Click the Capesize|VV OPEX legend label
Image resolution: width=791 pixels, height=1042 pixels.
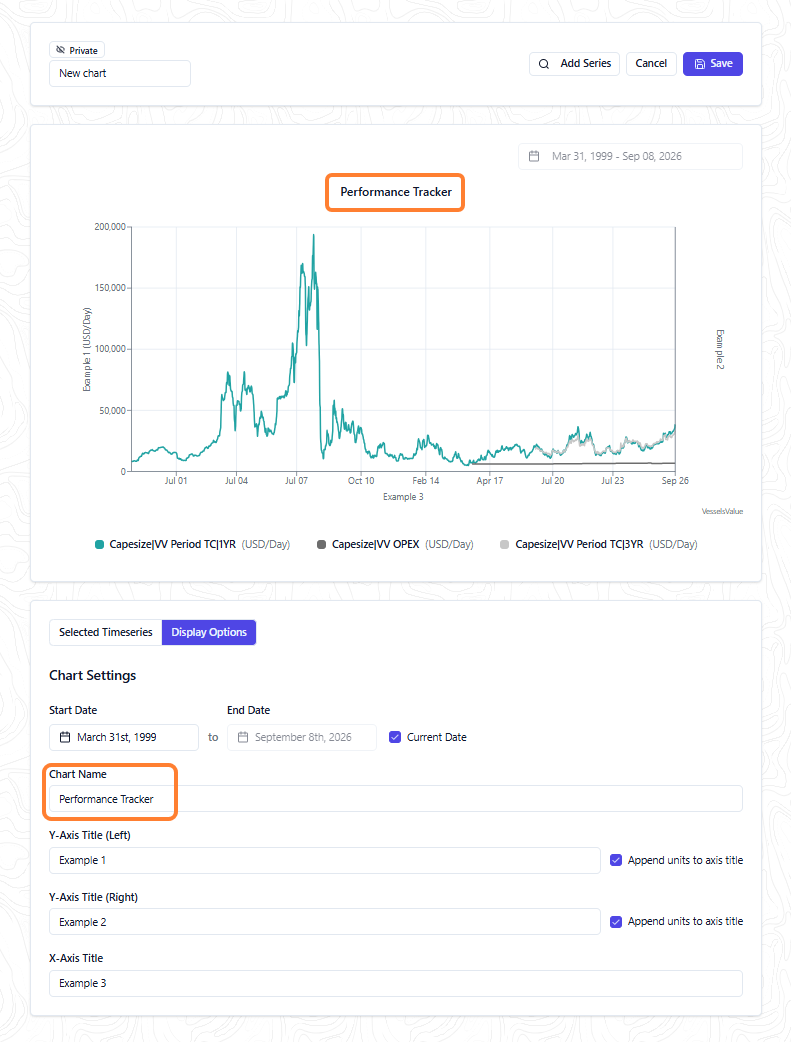376,544
